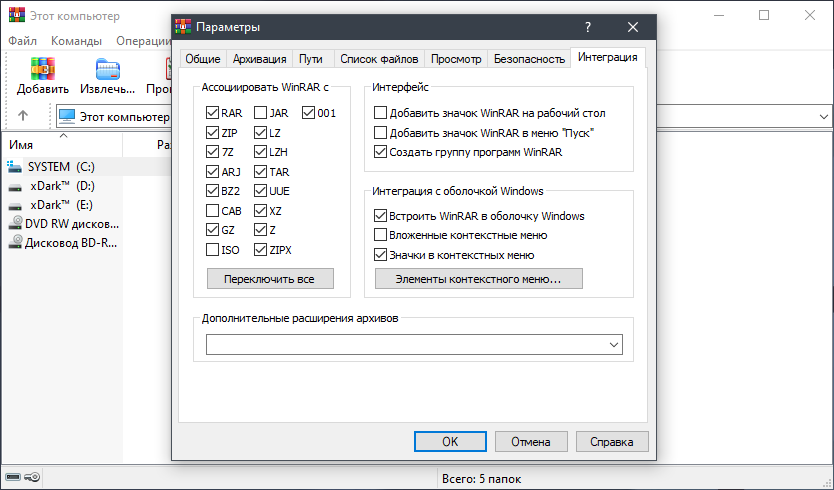The width and height of the screenshot is (834, 490).
Task: Toggle LZH association checkbox
Action: [x=260, y=152]
